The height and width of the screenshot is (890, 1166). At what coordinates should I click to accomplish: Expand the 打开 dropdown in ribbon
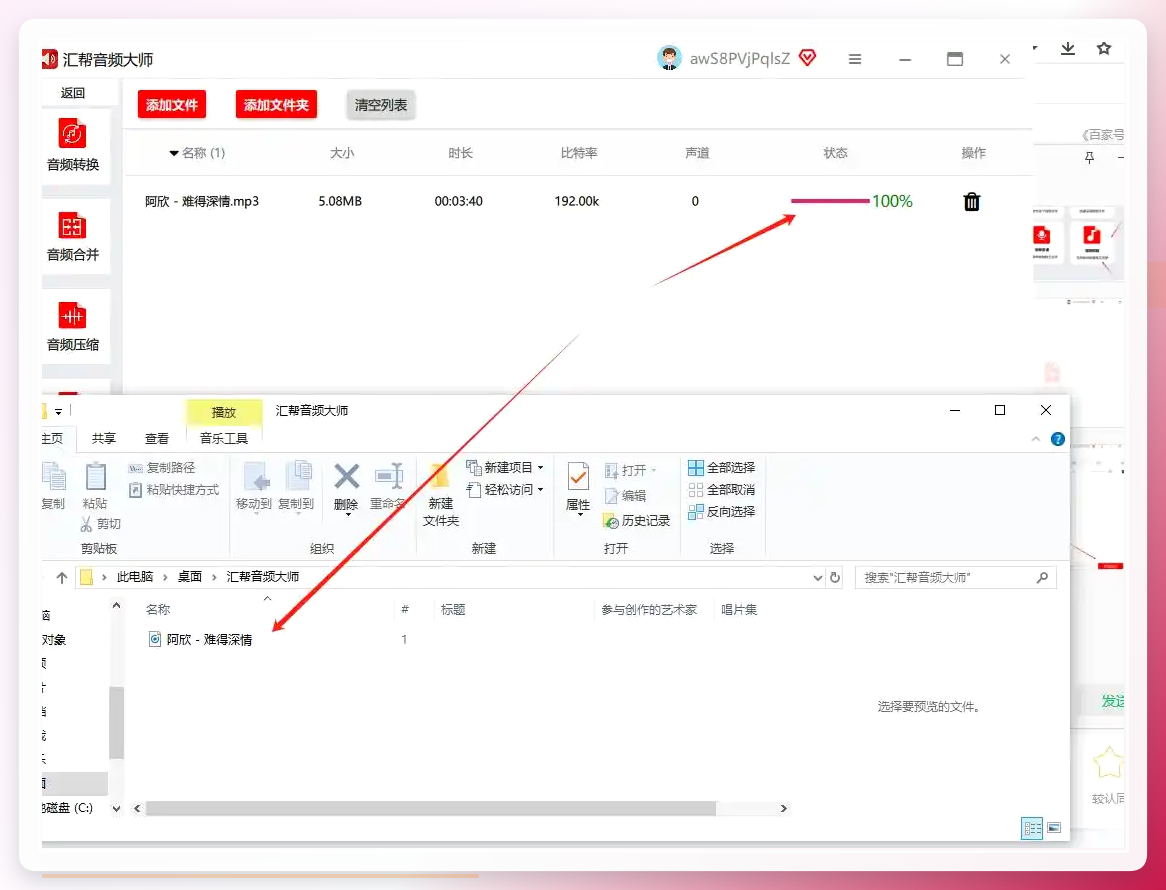(654, 471)
